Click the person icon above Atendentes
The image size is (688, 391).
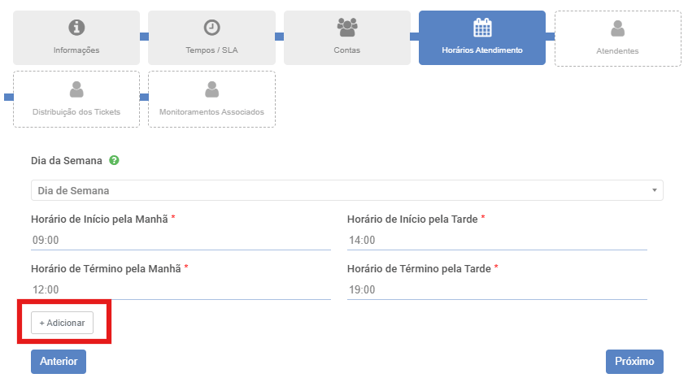[617, 29]
